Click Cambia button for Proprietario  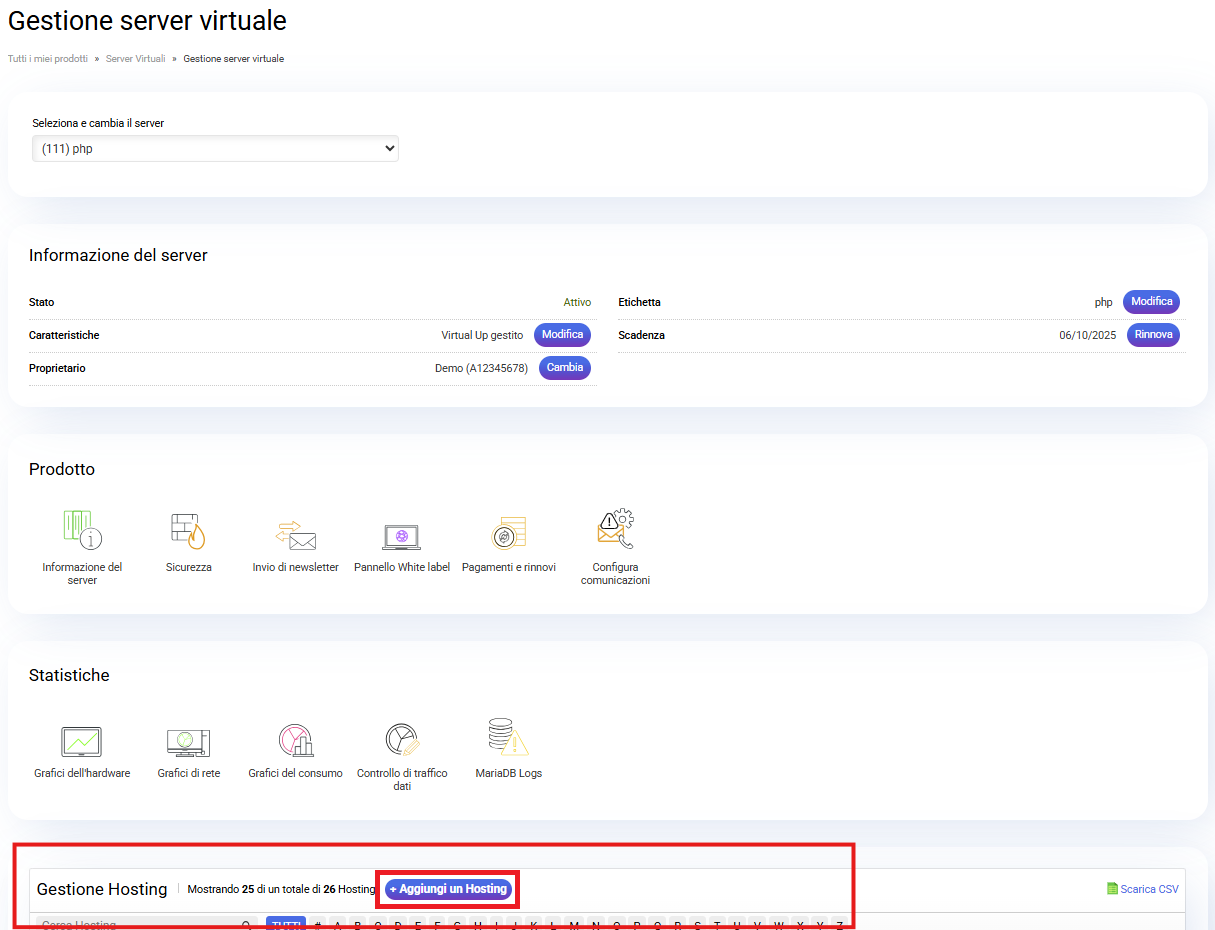click(x=565, y=368)
